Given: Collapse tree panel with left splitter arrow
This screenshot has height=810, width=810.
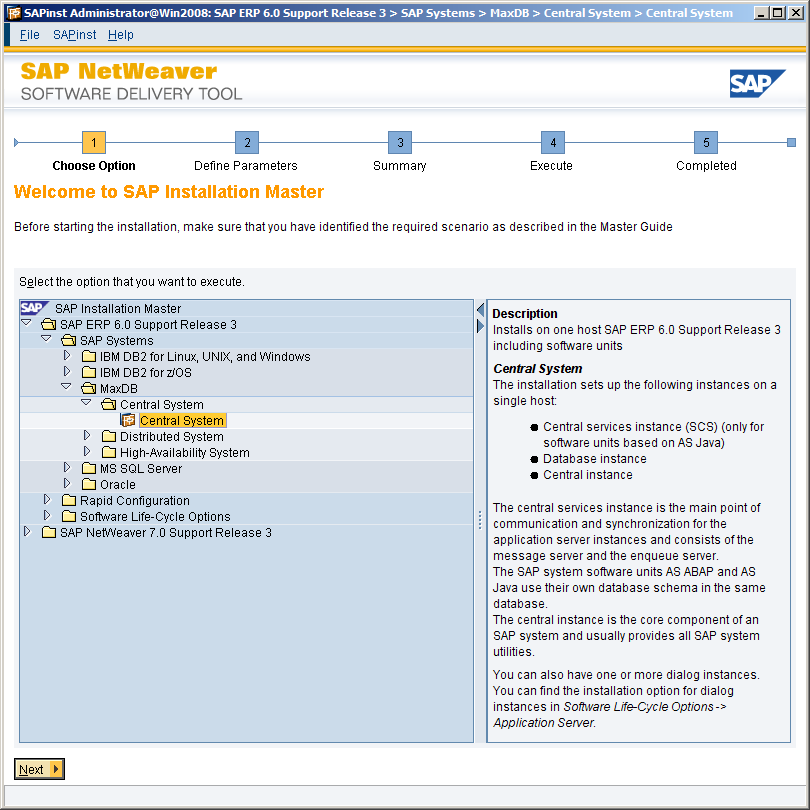Looking at the screenshot, I should tap(480, 310).
